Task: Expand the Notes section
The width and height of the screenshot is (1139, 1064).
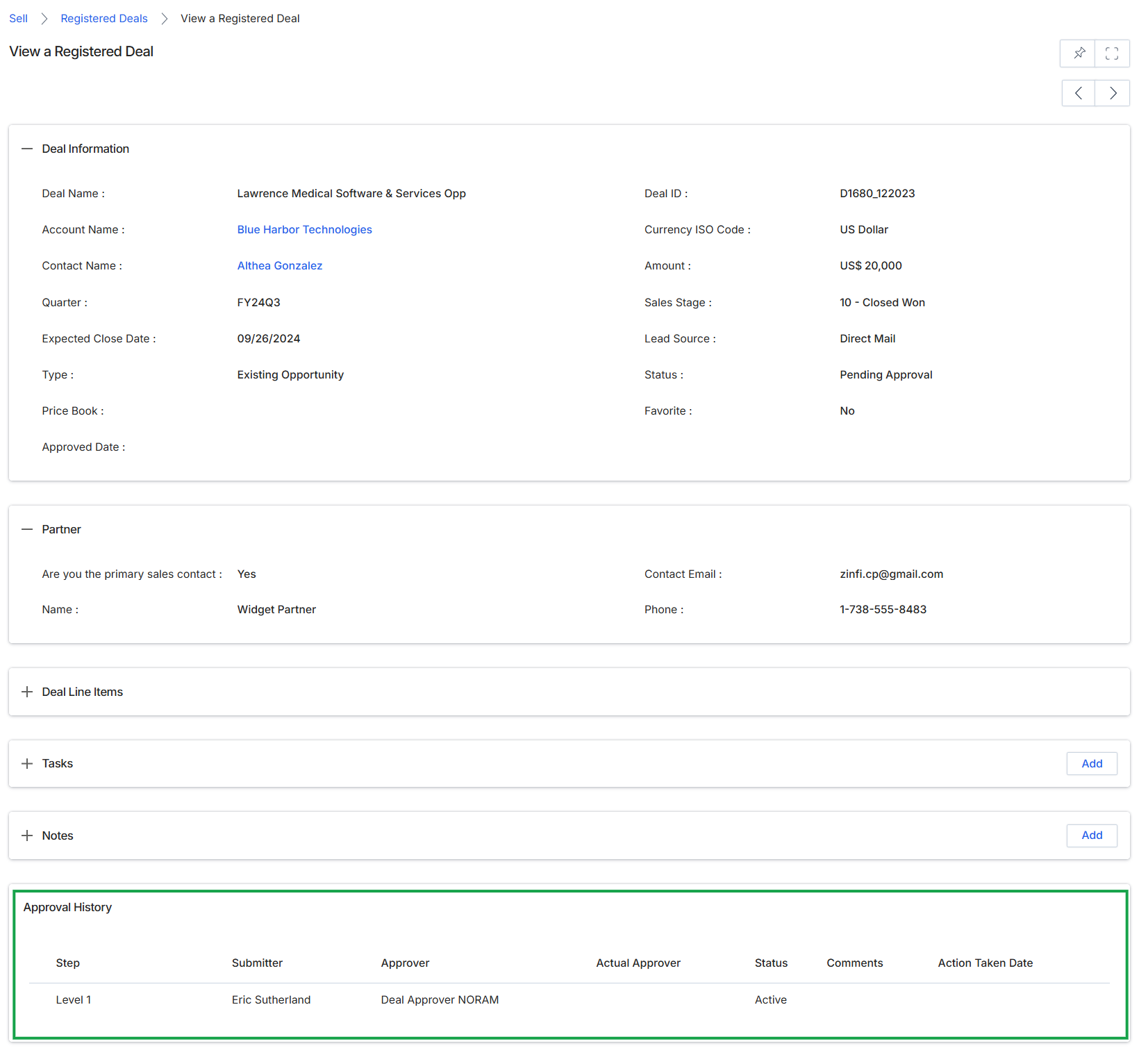Action: (27, 836)
